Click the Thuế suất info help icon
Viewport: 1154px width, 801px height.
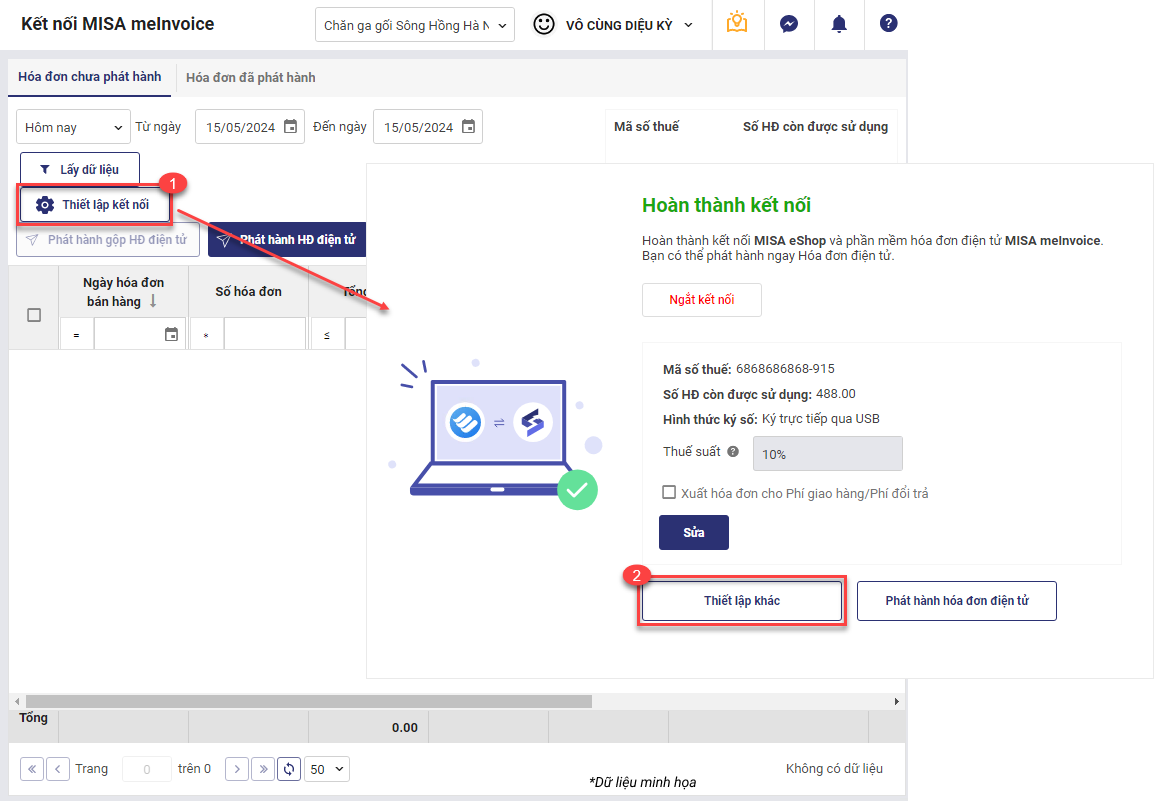[x=733, y=452]
